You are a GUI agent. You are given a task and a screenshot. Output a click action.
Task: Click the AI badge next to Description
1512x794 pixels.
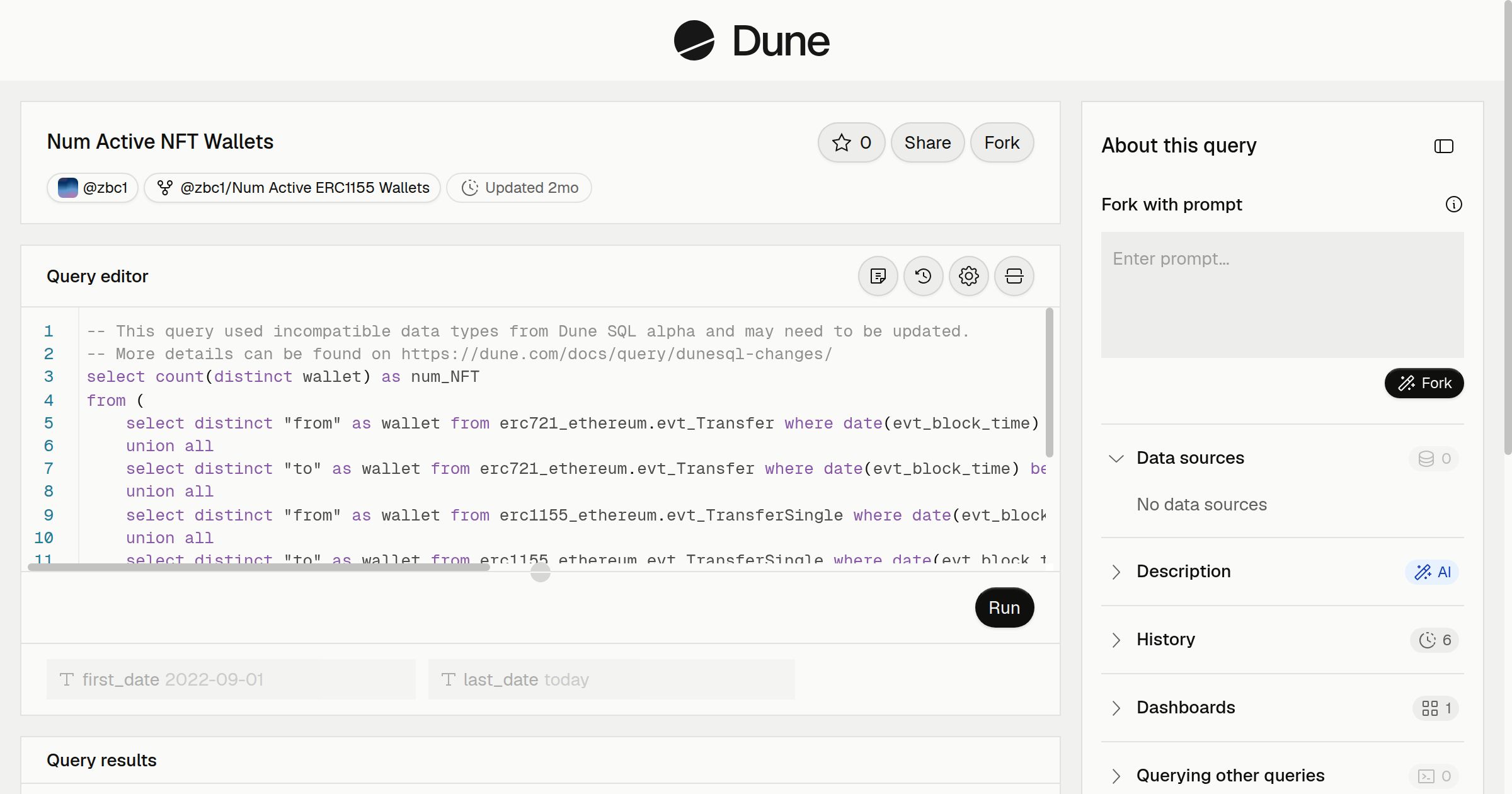click(1431, 572)
